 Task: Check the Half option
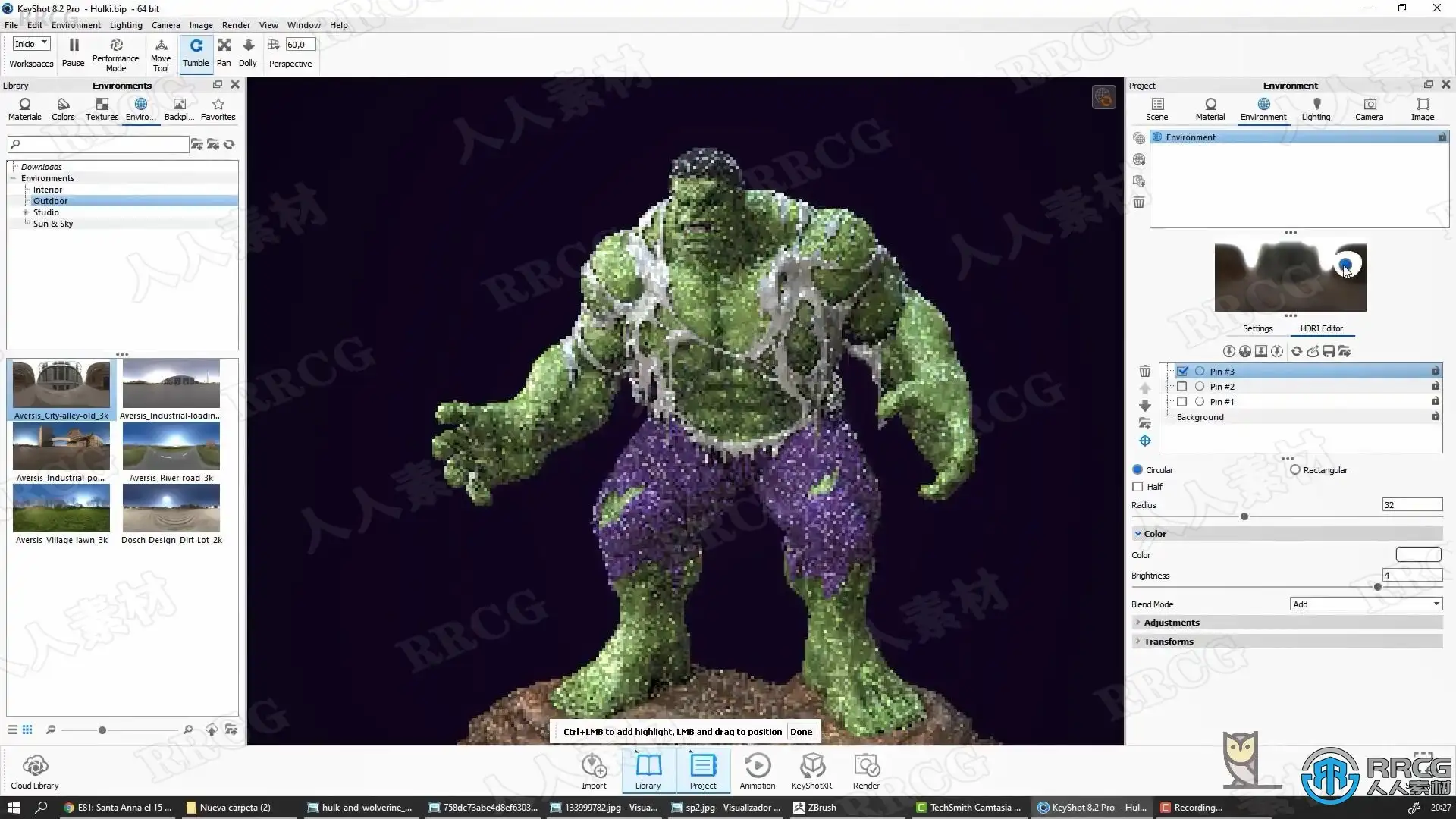tap(1137, 487)
